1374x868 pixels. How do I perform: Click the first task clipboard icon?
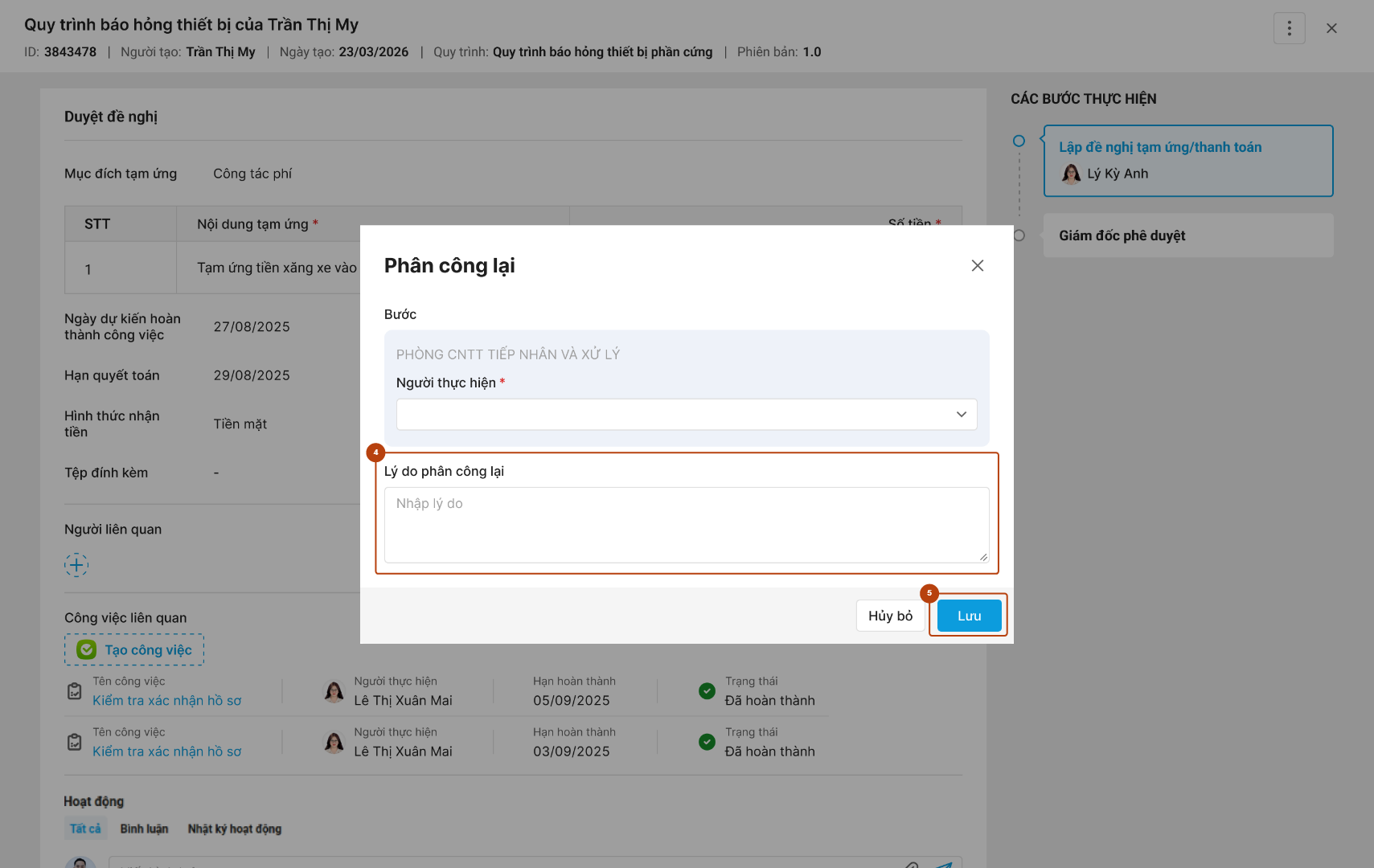[75, 691]
